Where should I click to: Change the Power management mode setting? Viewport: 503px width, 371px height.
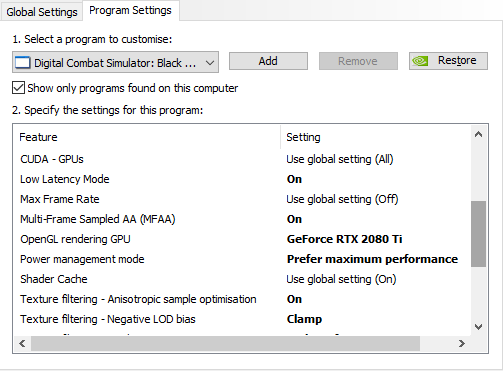(x=372, y=259)
